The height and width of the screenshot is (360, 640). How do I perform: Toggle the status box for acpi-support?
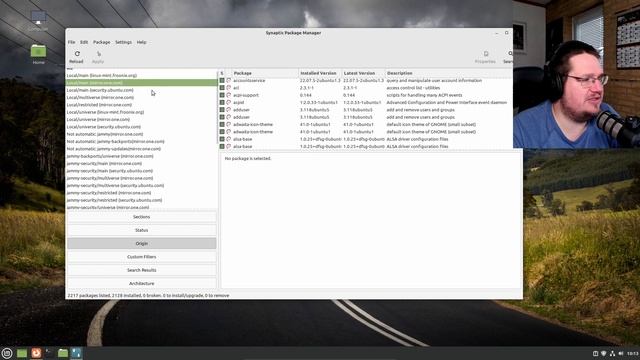pyautogui.click(x=222, y=95)
